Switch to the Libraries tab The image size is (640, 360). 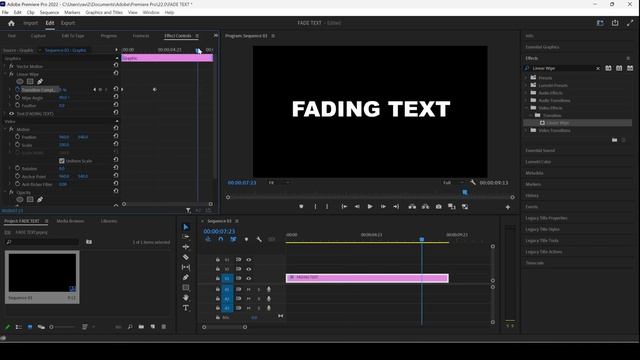[109, 221]
